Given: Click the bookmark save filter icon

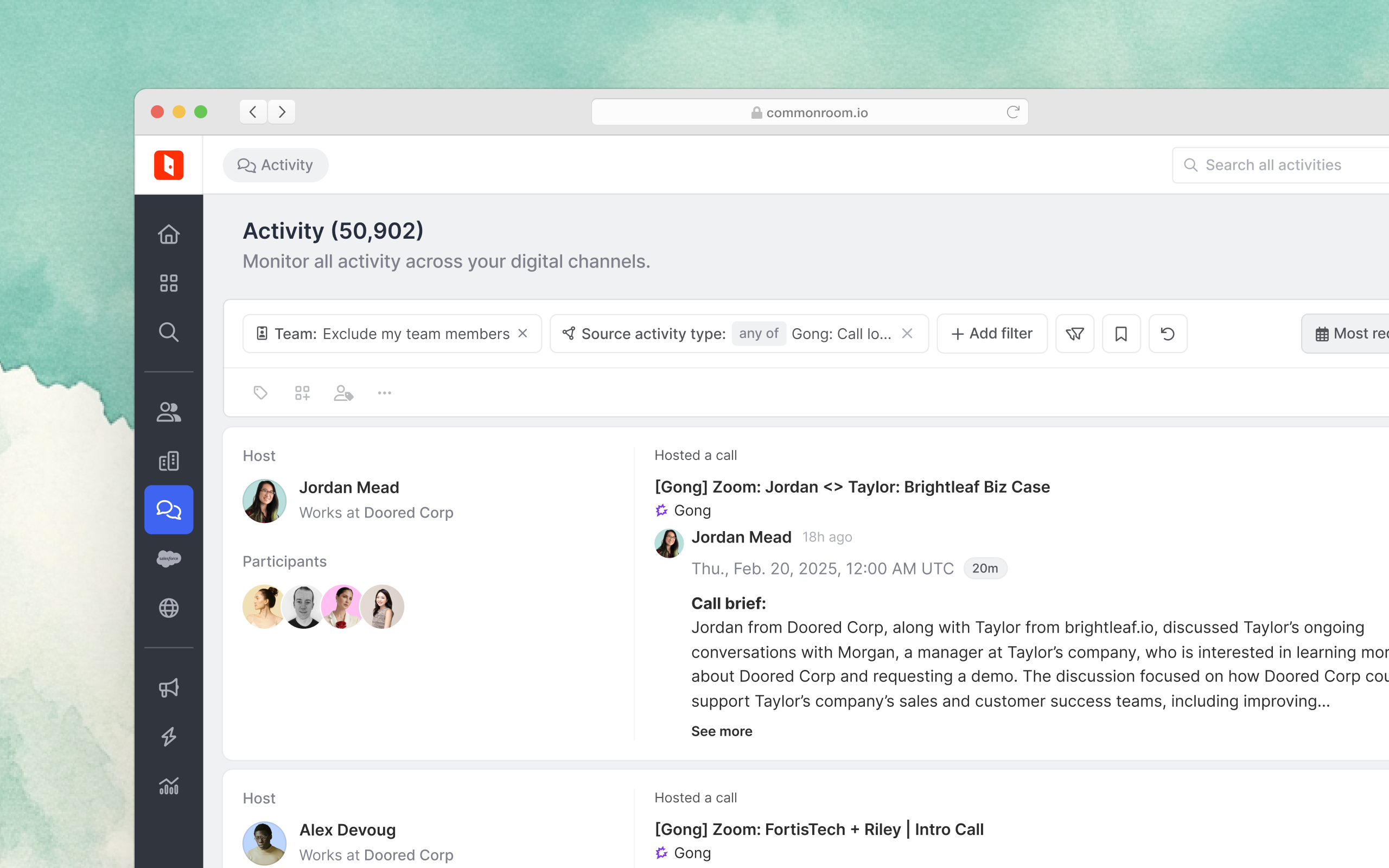Looking at the screenshot, I should pyautogui.click(x=1121, y=334).
